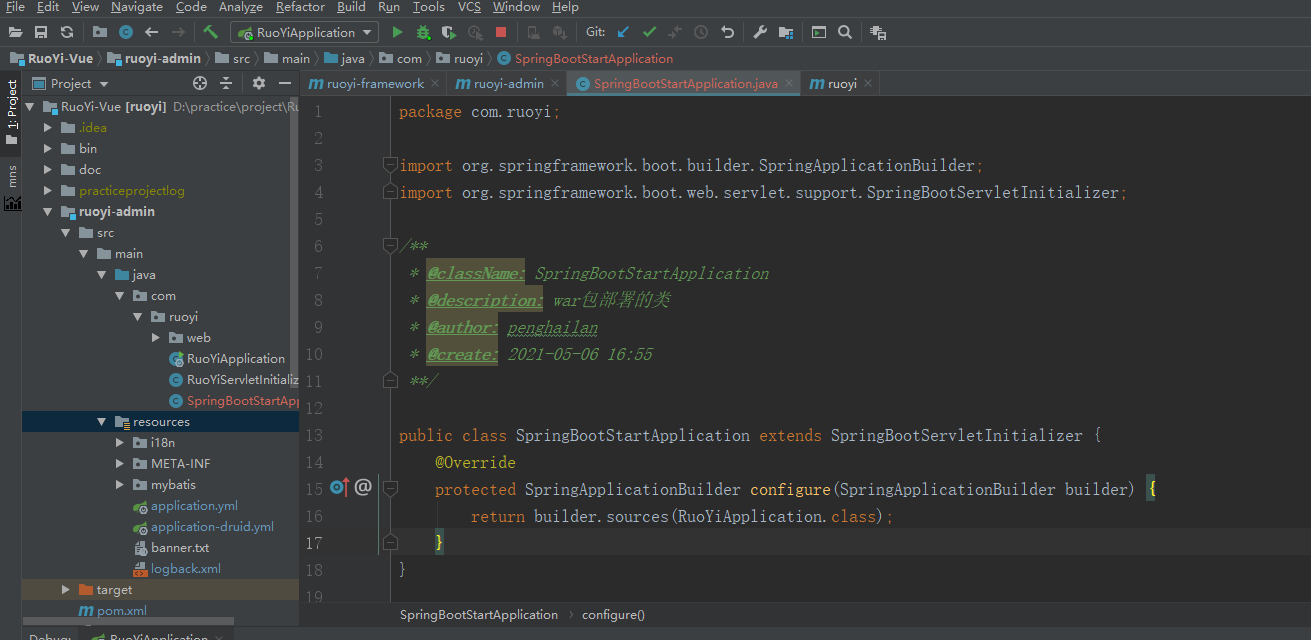This screenshot has width=1311, height=640.
Task: Click the Run with Coverage icon
Action: [x=449, y=32]
